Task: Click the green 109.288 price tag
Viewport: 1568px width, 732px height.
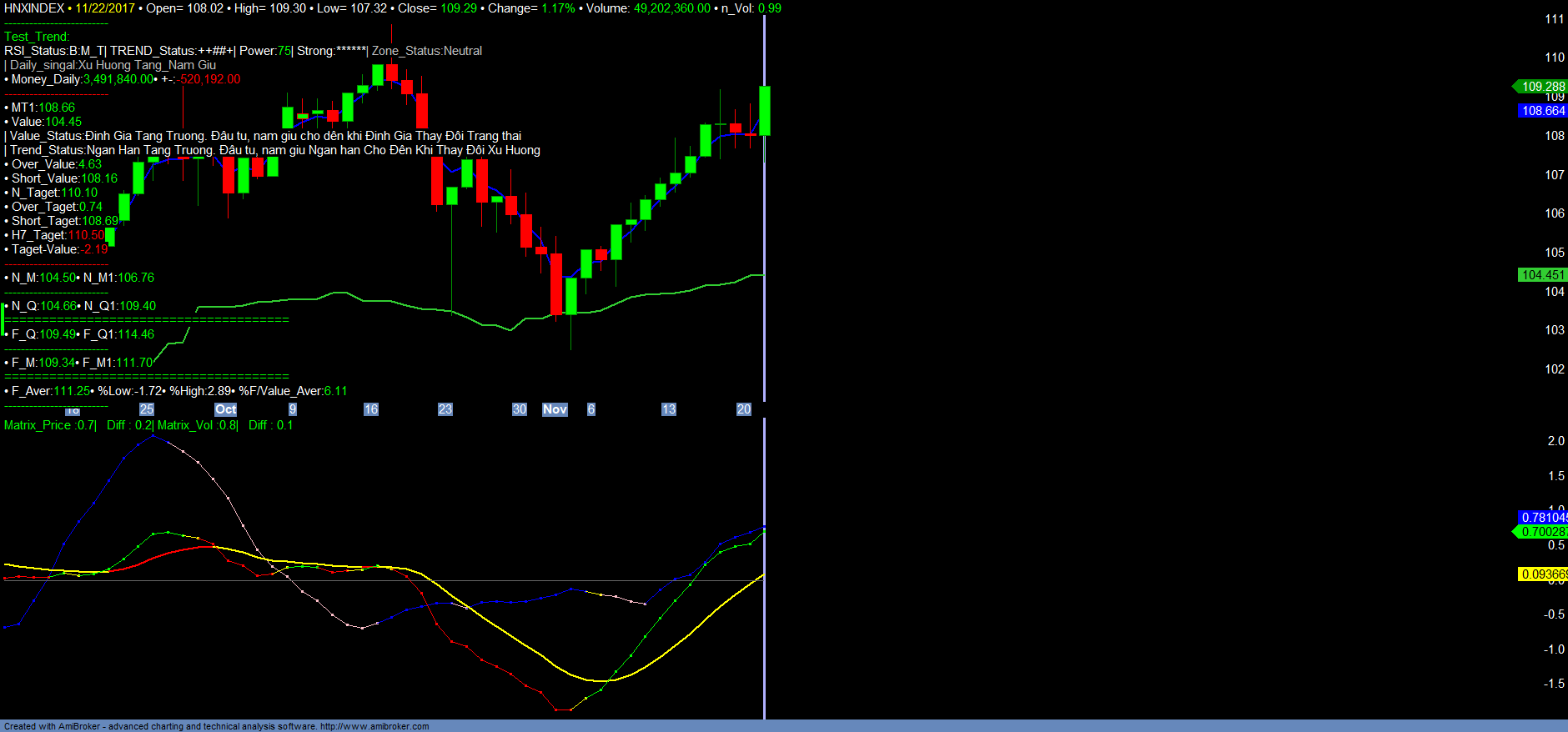Action: [x=1542, y=86]
